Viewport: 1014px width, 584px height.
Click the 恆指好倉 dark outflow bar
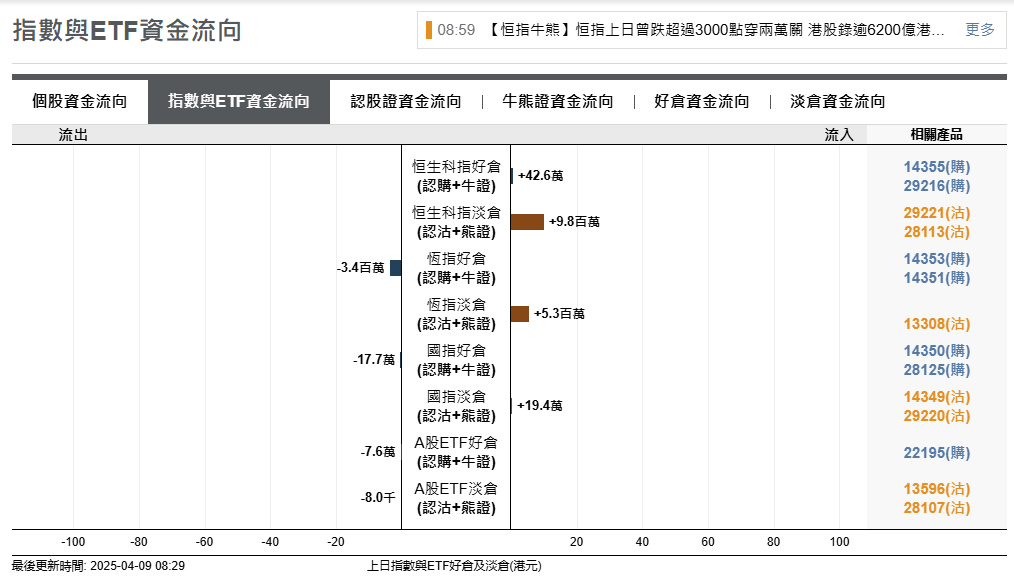coord(396,268)
